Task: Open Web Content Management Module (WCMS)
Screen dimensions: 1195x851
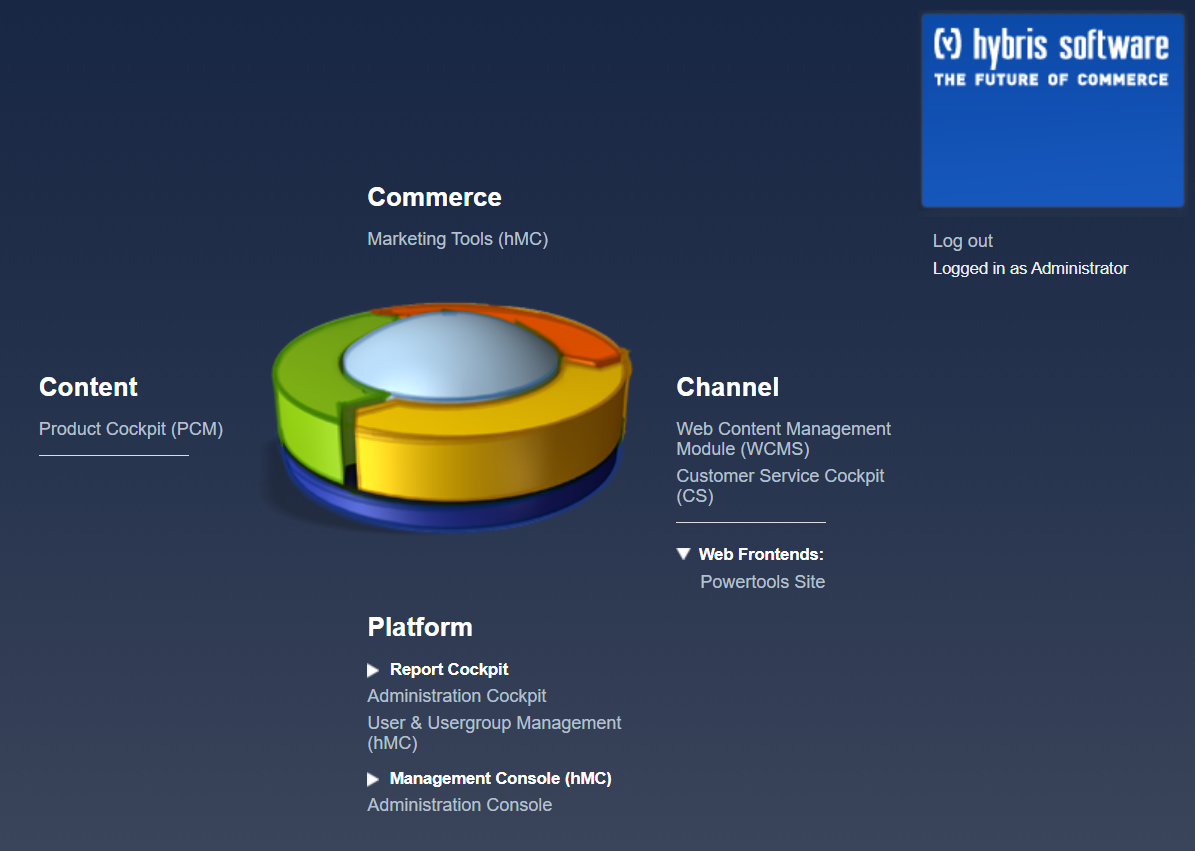Action: tap(783, 439)
